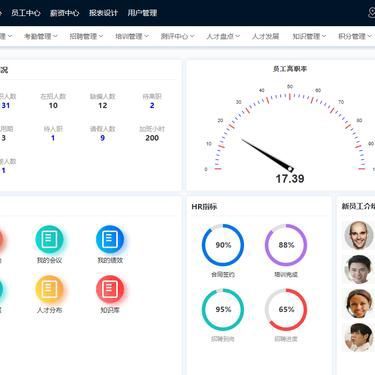Image resolution: width=375 pixels, height=375 pixels.
Task: Go to the 薪资中心 top navigation tab
Action: coord(65,13)
